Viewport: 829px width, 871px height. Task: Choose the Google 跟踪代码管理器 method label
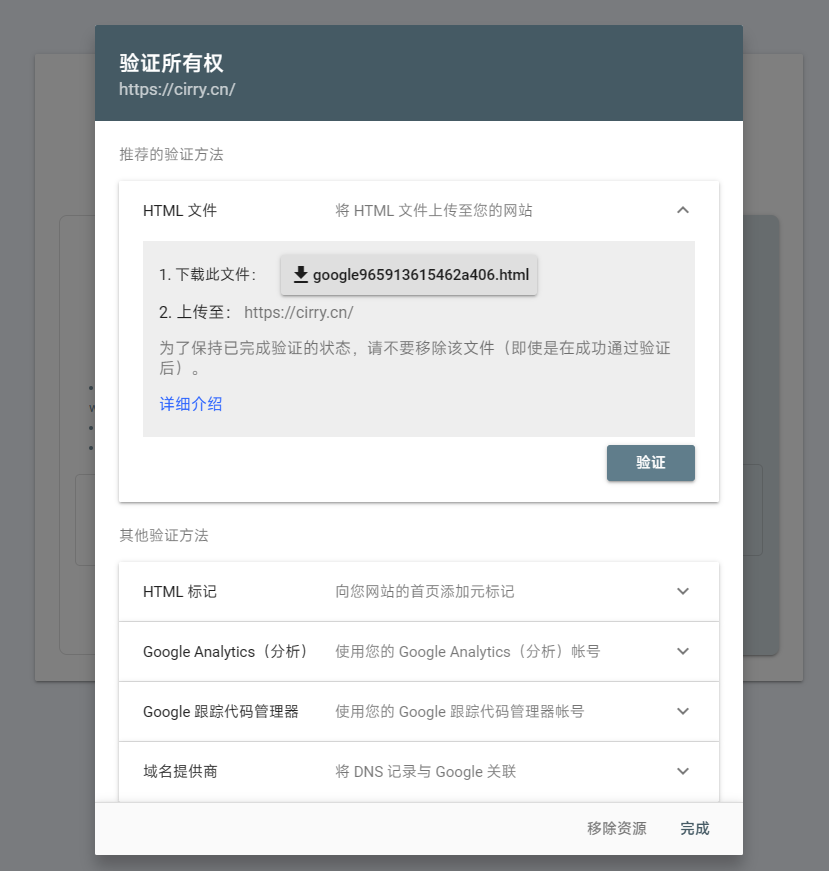pos(221,712)
